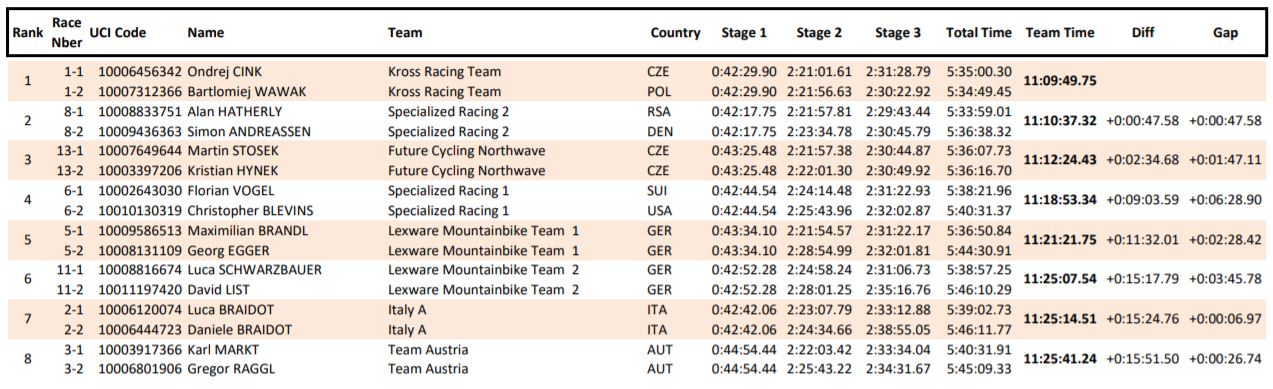Click the Stage 2 column header

click(x=819, y=33)
